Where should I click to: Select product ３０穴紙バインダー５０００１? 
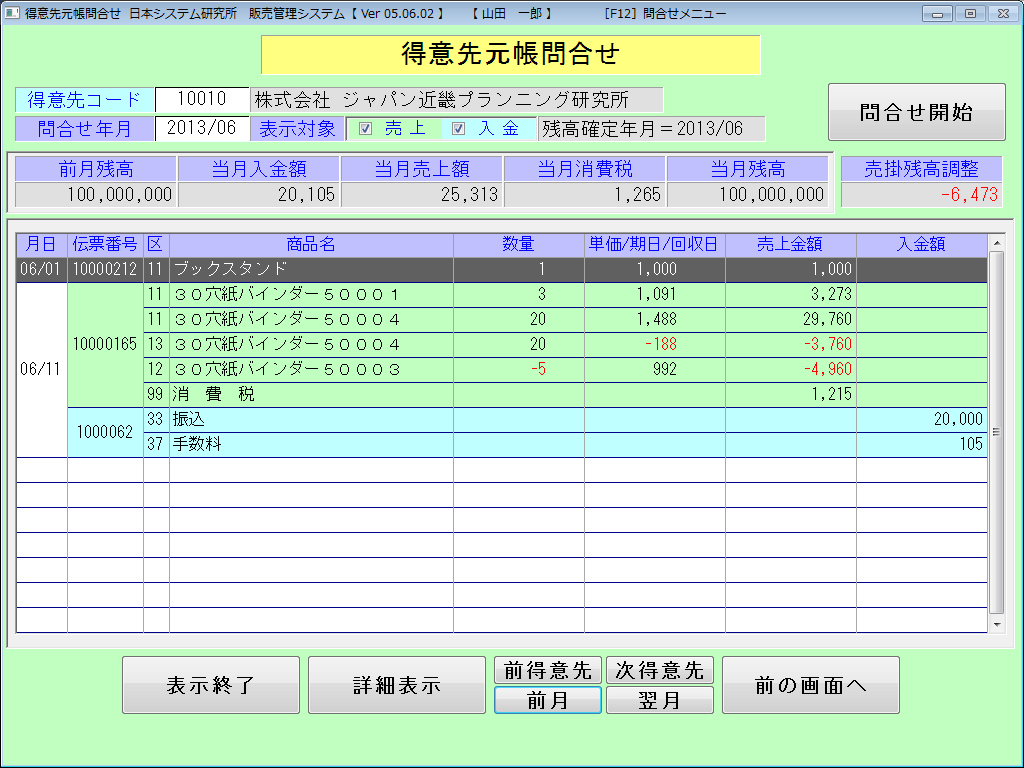[x=312, y=295]
